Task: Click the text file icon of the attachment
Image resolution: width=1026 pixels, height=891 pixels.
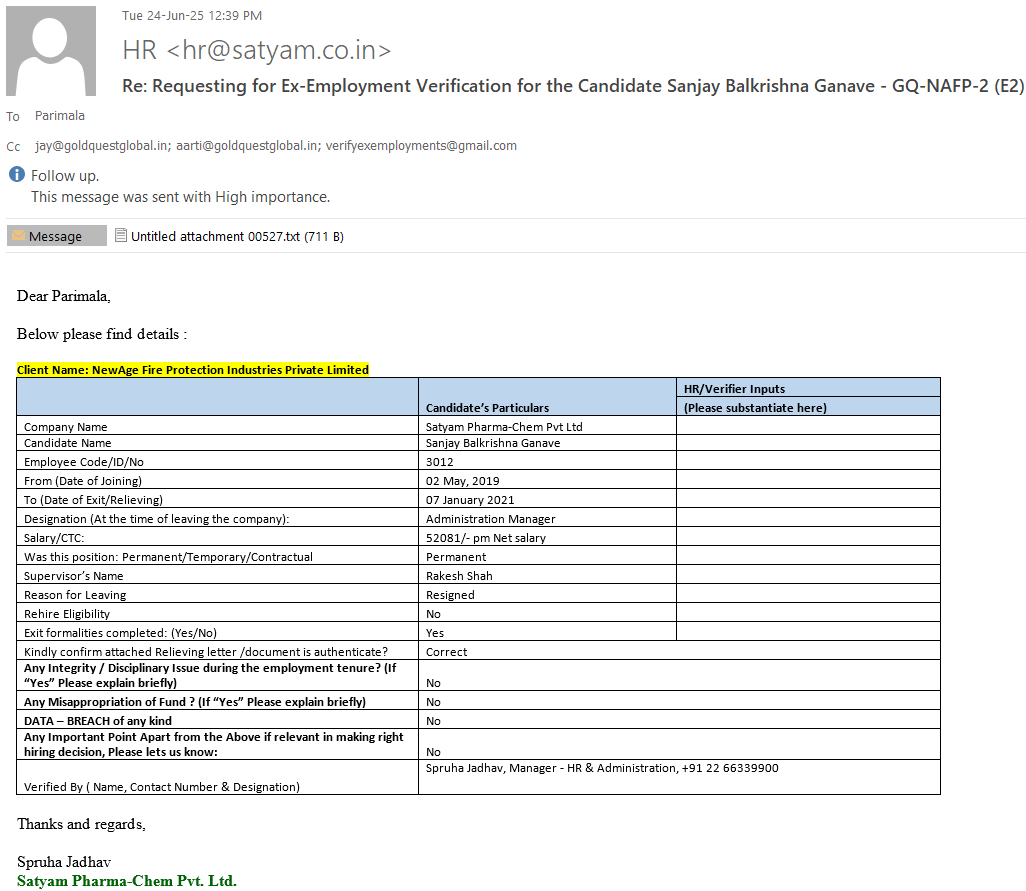Action: pyautogui.click(x=121, y=236)
